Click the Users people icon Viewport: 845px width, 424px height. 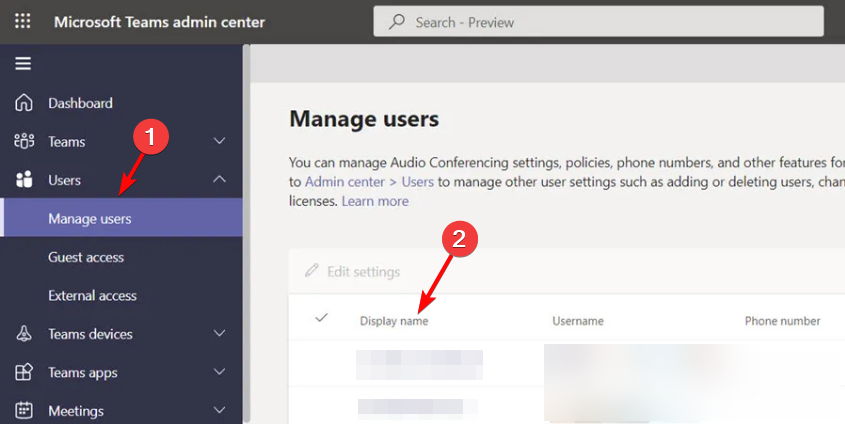[x=24, y=180]
